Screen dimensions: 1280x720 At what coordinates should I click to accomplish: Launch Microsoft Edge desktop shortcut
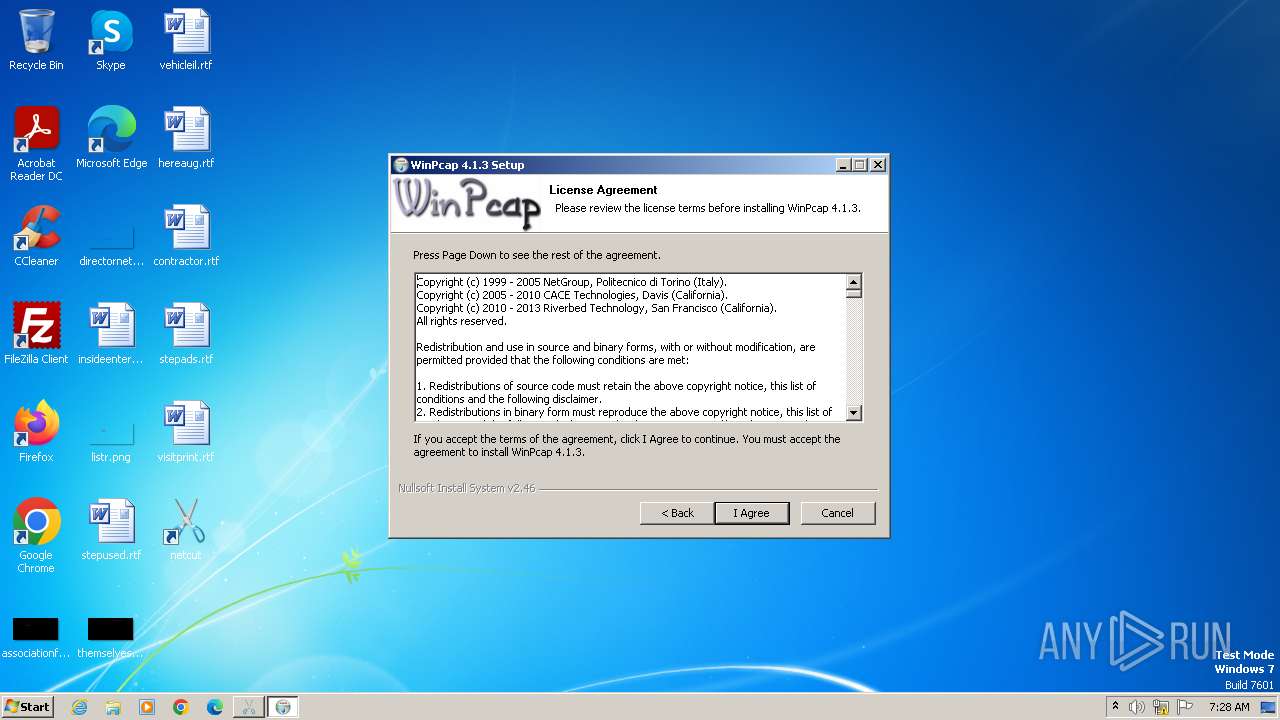click(x=111, y=138)
